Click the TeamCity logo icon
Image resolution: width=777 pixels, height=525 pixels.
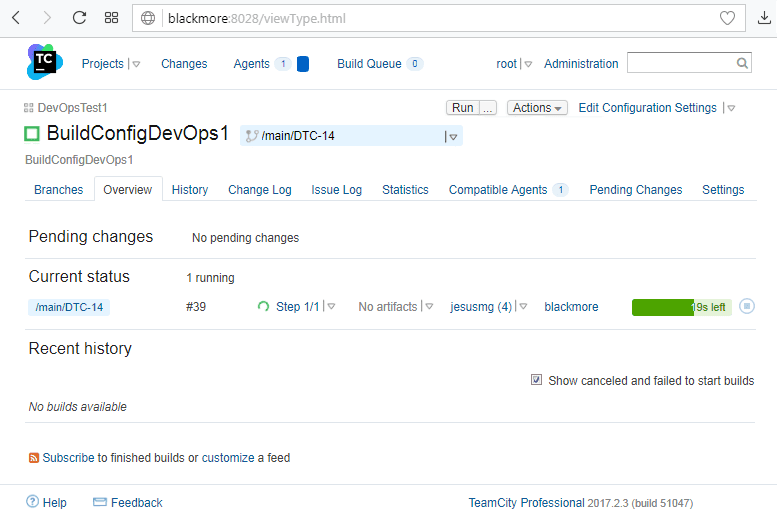point(45,62)
